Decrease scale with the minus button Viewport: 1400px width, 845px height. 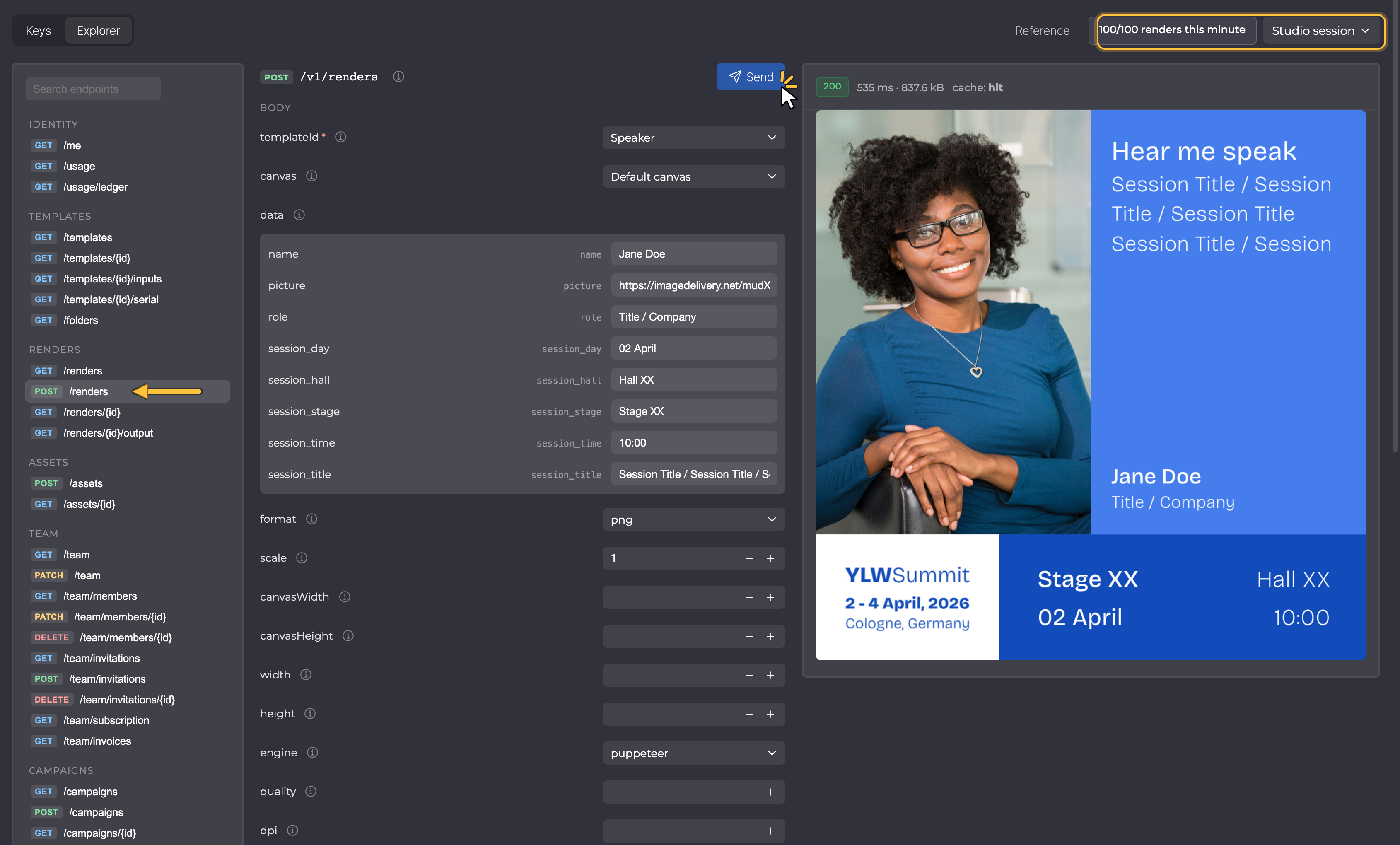749,559
